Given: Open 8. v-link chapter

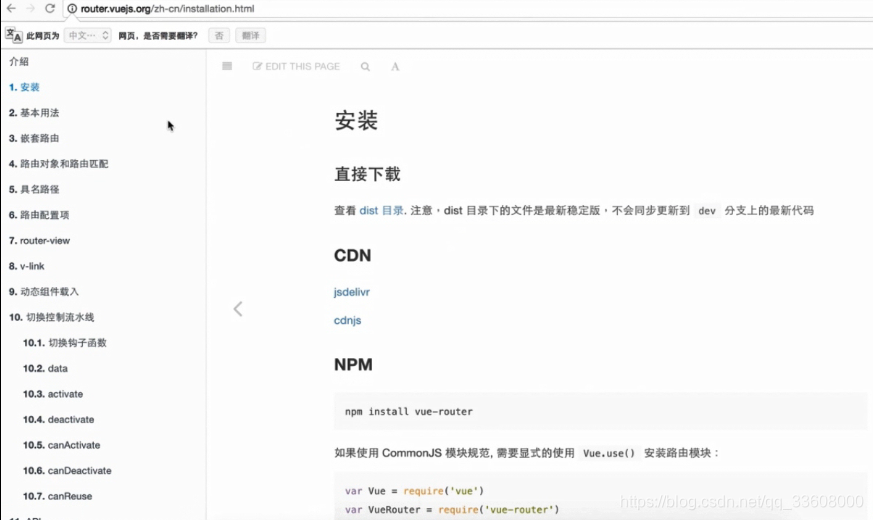Looking at the screenshot, I should click(x=27, y=267).
